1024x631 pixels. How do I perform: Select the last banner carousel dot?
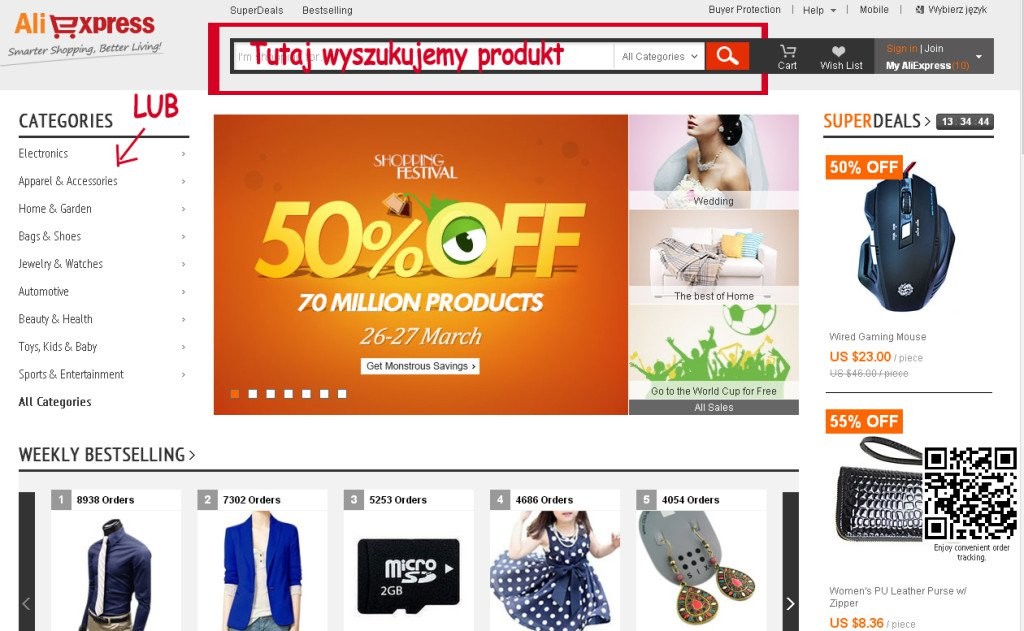pos(342,394)
